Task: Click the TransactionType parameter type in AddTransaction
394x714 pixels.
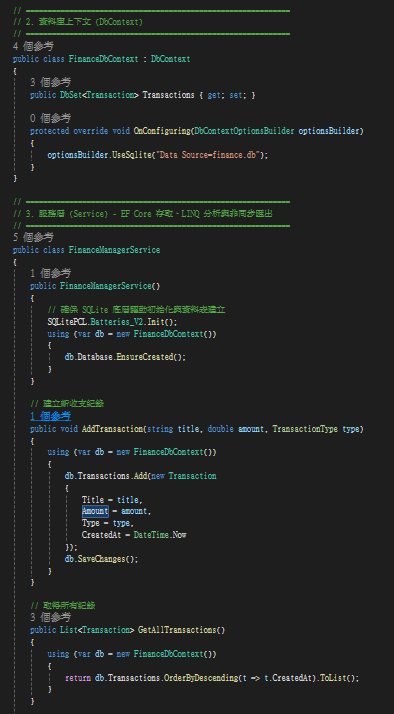Action: click(305, 429)
